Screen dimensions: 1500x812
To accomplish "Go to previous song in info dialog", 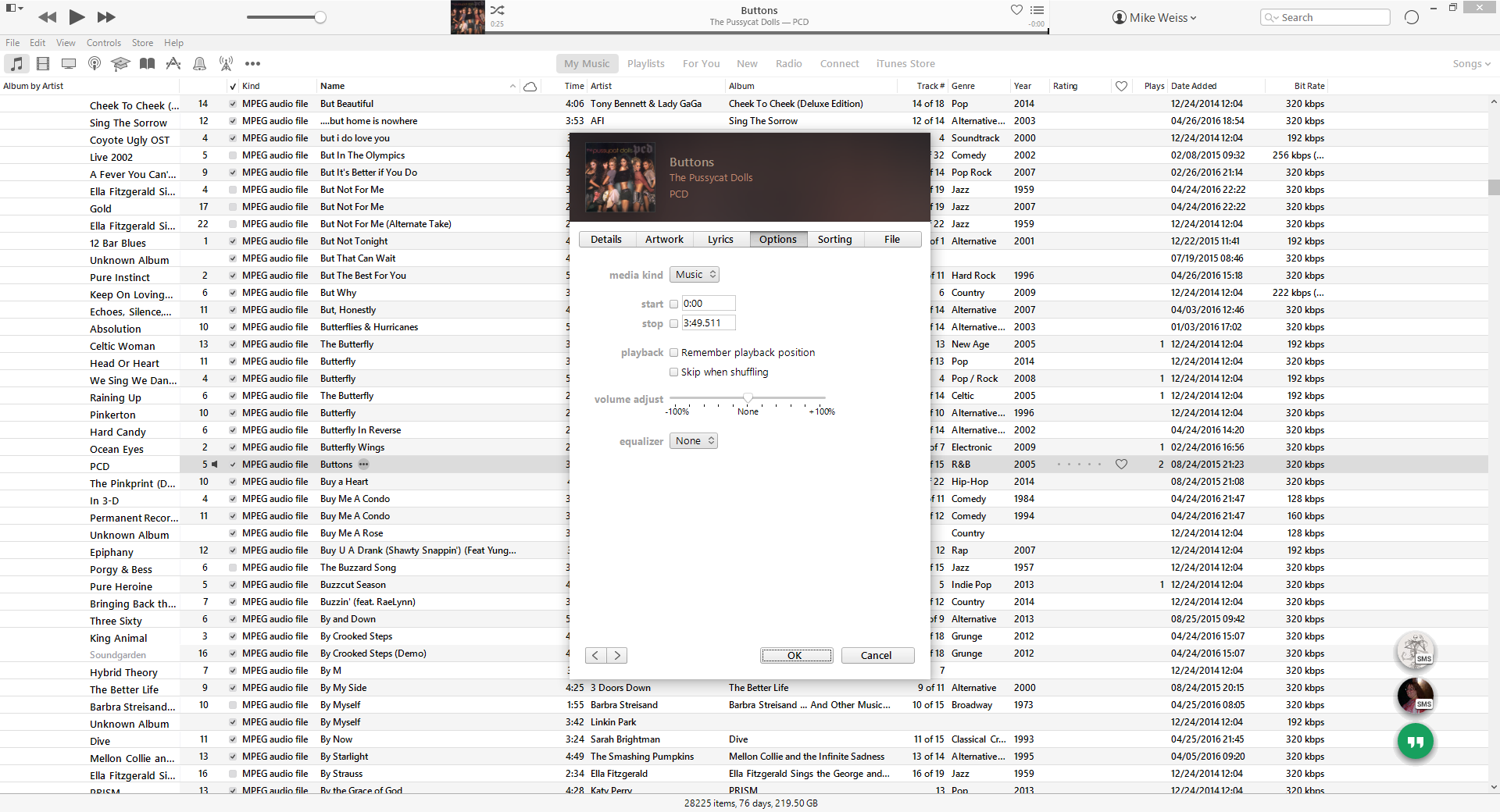I will point(595,655).
